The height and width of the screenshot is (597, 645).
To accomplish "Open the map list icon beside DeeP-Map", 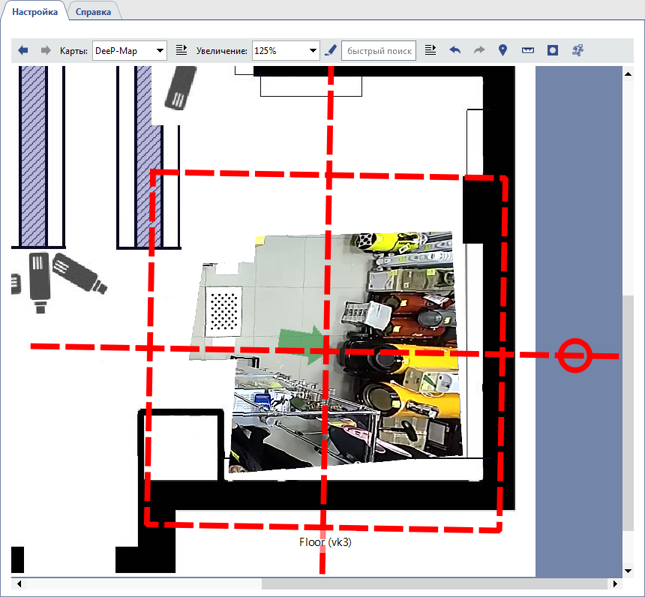I will click(181, 50).
